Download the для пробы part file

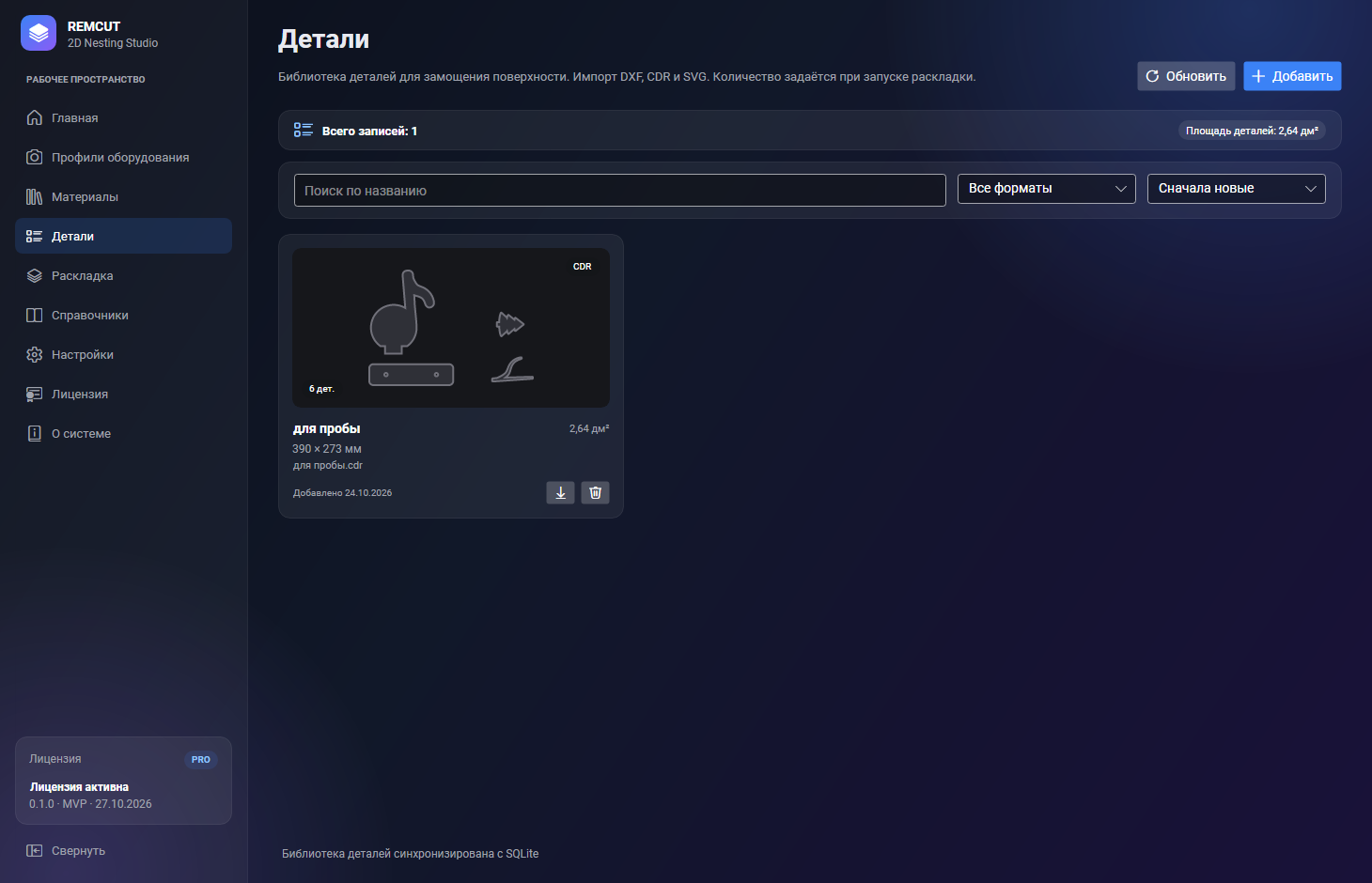560,492
